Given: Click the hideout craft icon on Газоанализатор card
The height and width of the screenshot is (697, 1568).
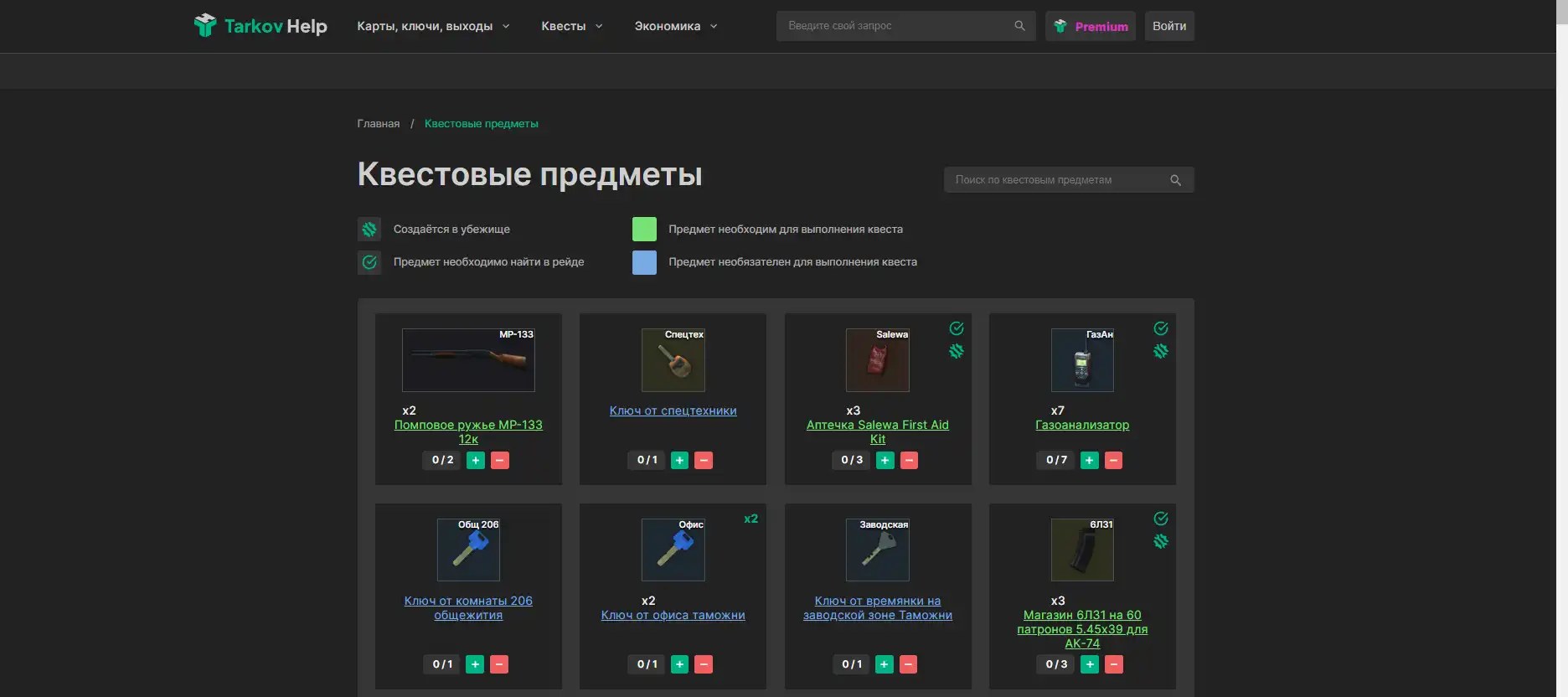Looking at the screenshot, I should tap(1161, 351).
